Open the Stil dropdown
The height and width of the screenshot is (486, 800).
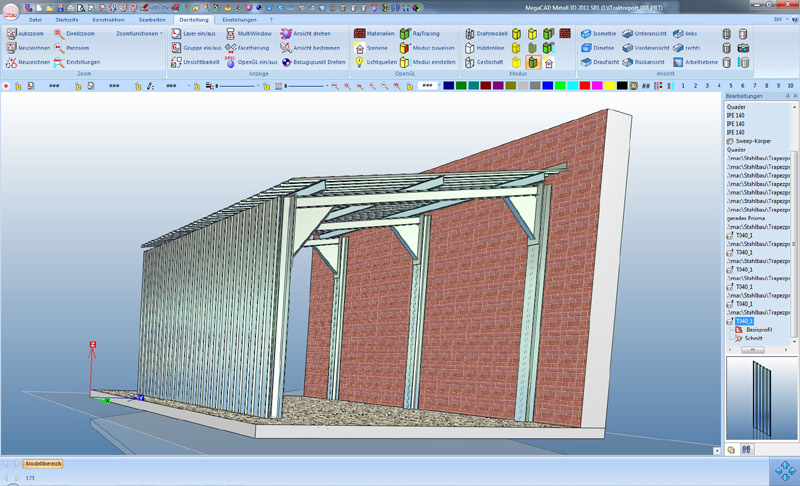click(x=777, y=19)
